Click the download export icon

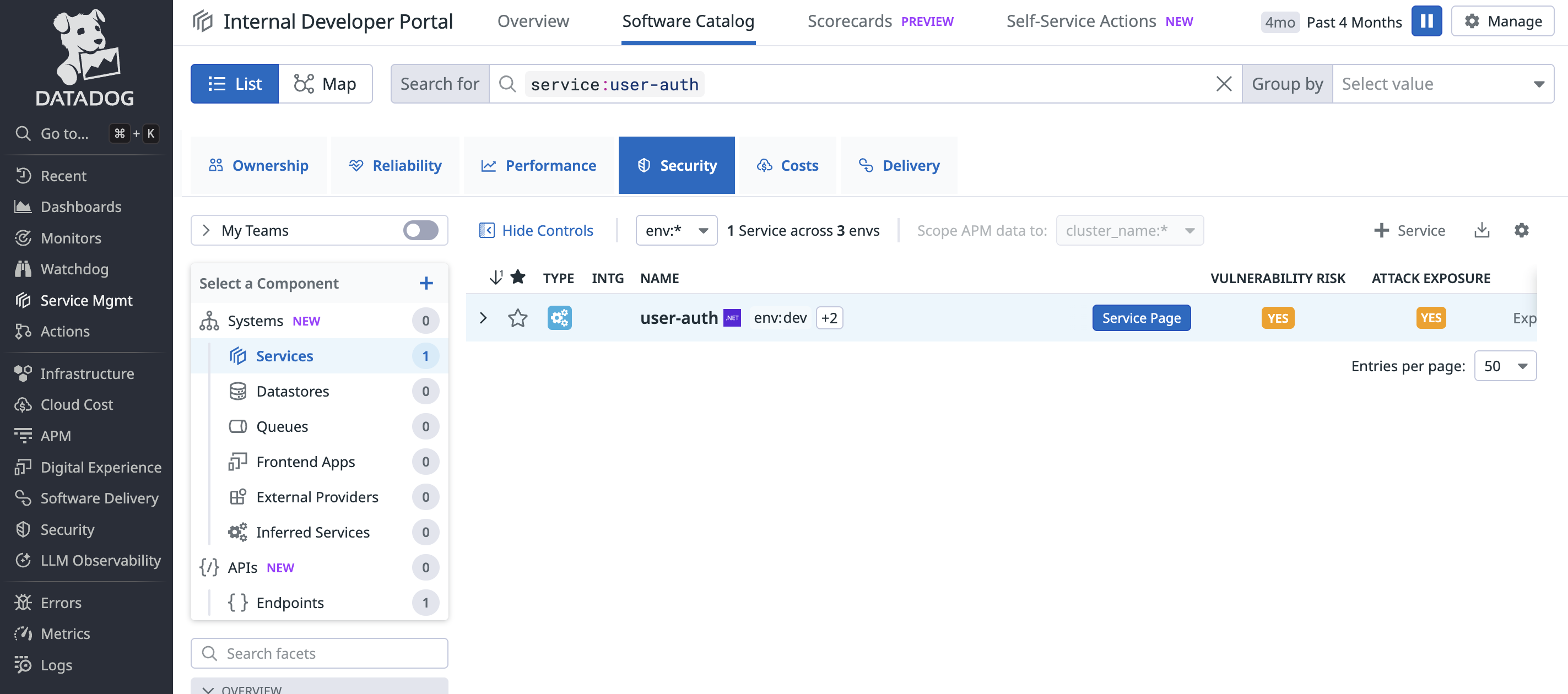(x=1482, y=230)
